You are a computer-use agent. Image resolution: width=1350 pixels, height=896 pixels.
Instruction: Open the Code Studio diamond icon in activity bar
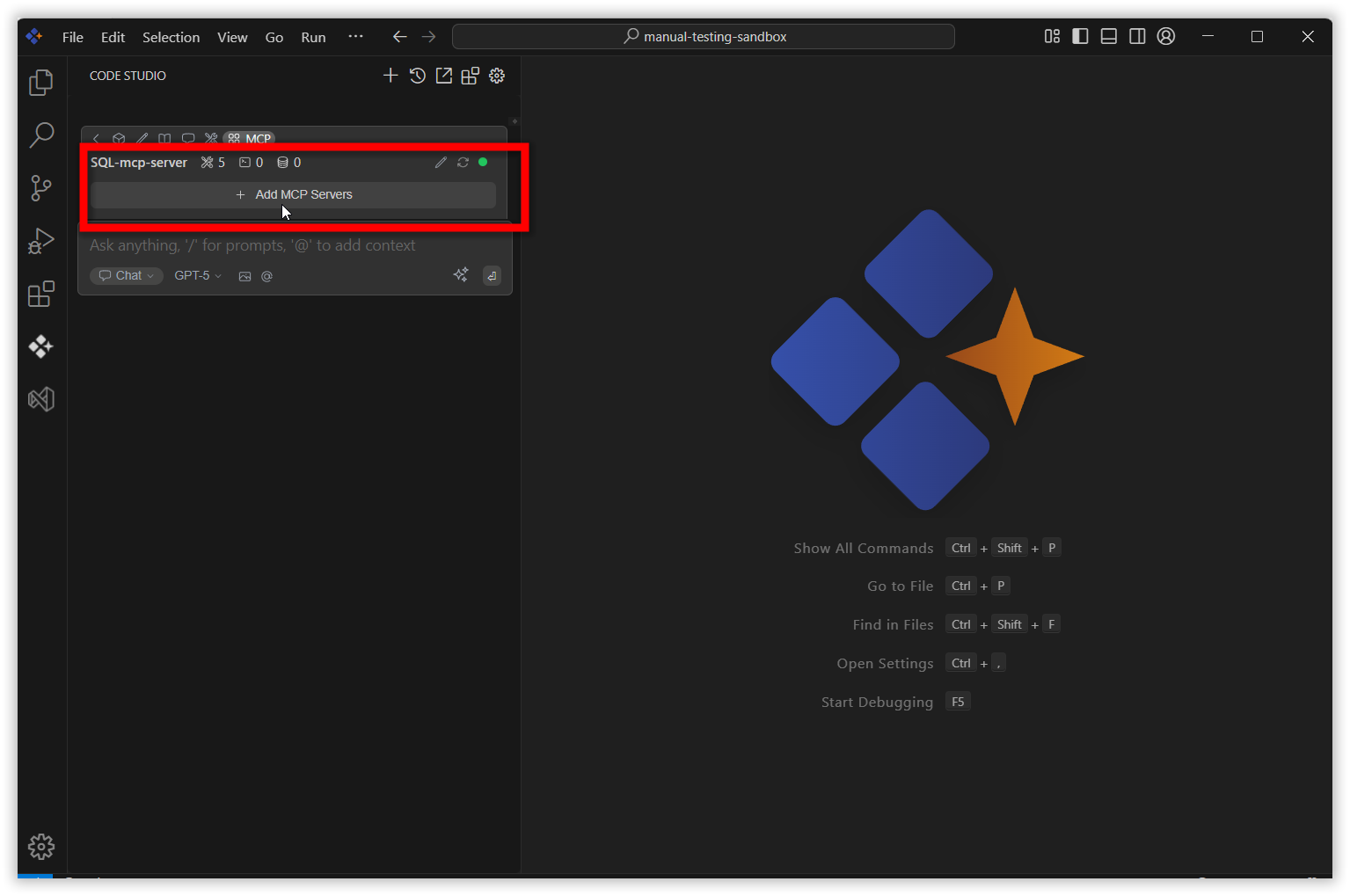click(41, 346)
